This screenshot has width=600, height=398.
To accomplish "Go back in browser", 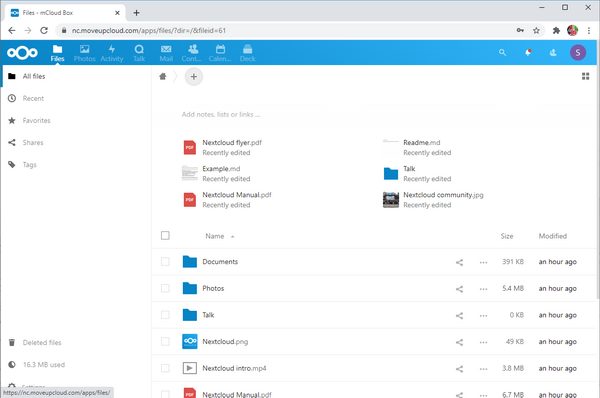I will click(12, 30).
